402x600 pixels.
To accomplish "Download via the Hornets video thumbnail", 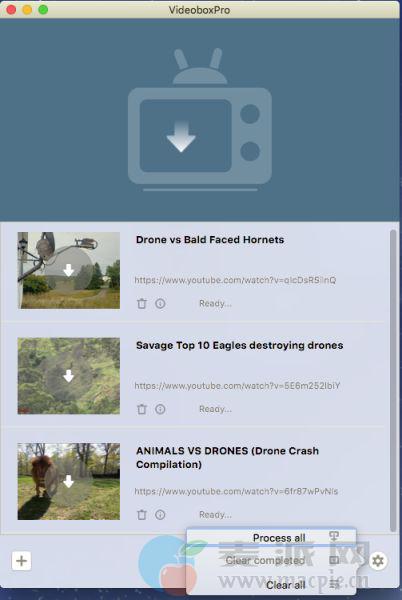I will (x=69, y=271).
